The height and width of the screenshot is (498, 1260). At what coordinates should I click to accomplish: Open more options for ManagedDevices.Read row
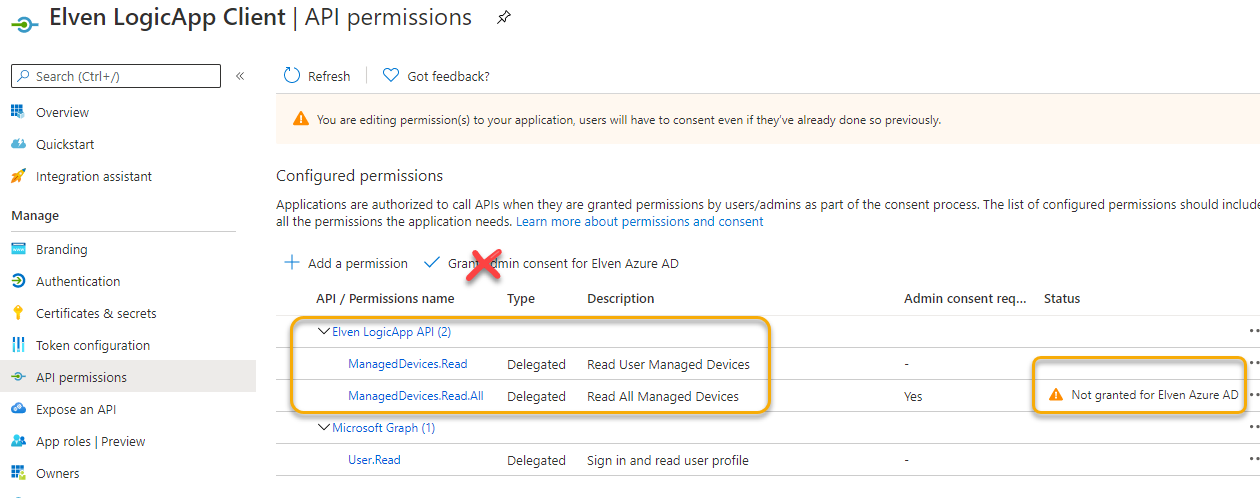1253,364
